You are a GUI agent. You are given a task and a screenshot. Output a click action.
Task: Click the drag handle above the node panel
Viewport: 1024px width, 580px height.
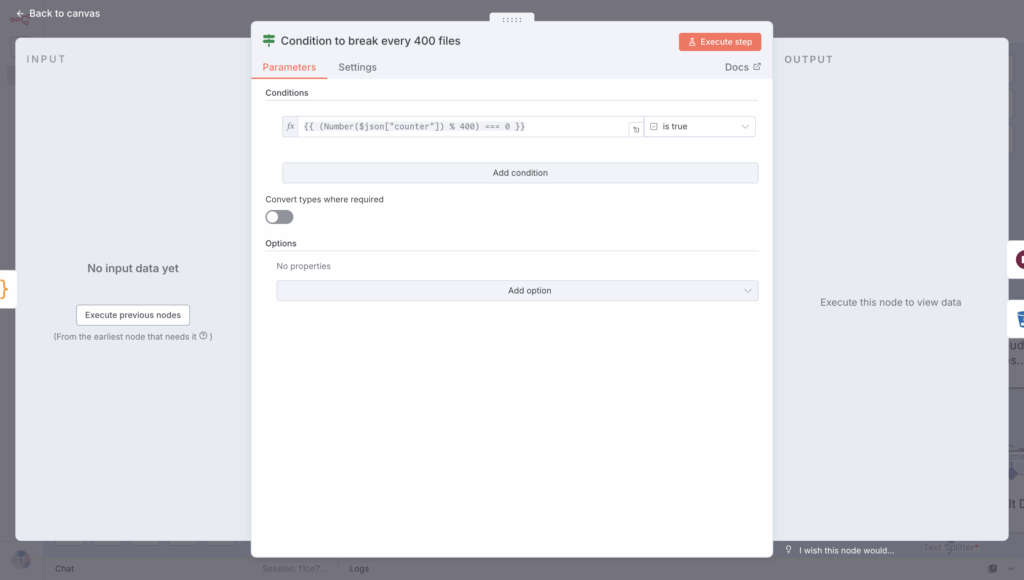point(512,19)
